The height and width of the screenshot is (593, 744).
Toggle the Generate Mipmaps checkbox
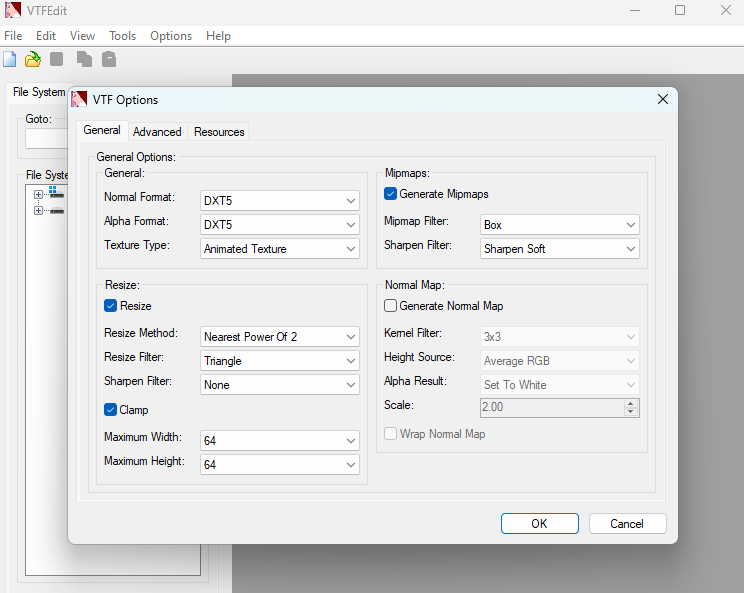pyautogui.click(x=390, y=194)
